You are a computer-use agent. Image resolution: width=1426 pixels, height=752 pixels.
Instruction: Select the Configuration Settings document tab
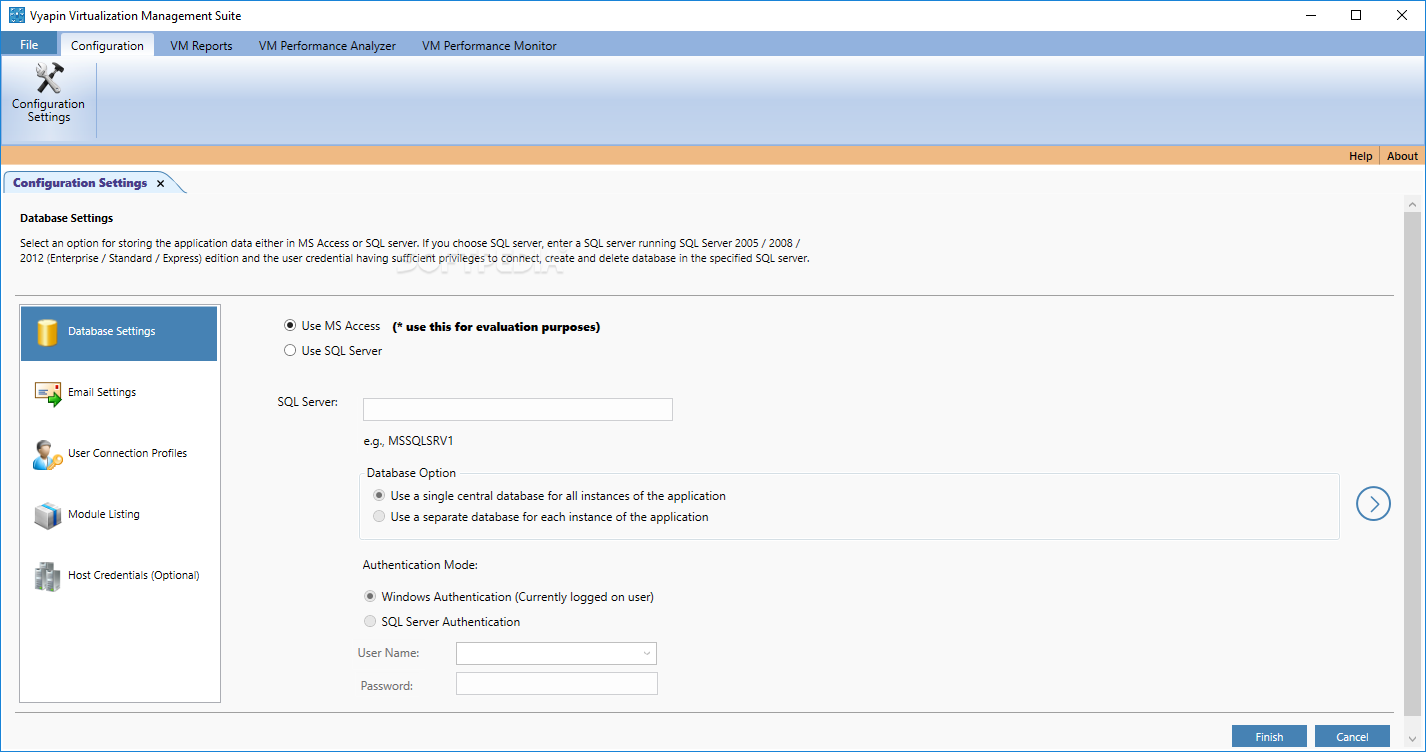[x=80, y=183]
